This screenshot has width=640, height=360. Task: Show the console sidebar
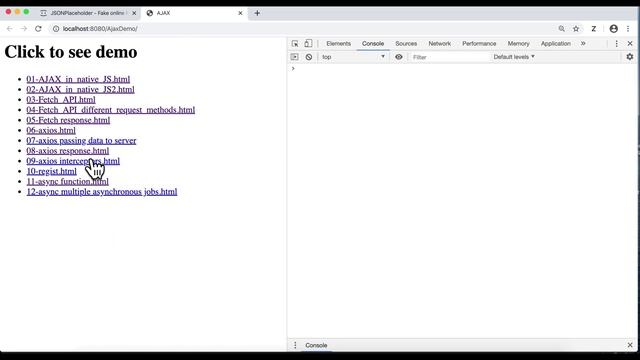(x=294, y=57)
